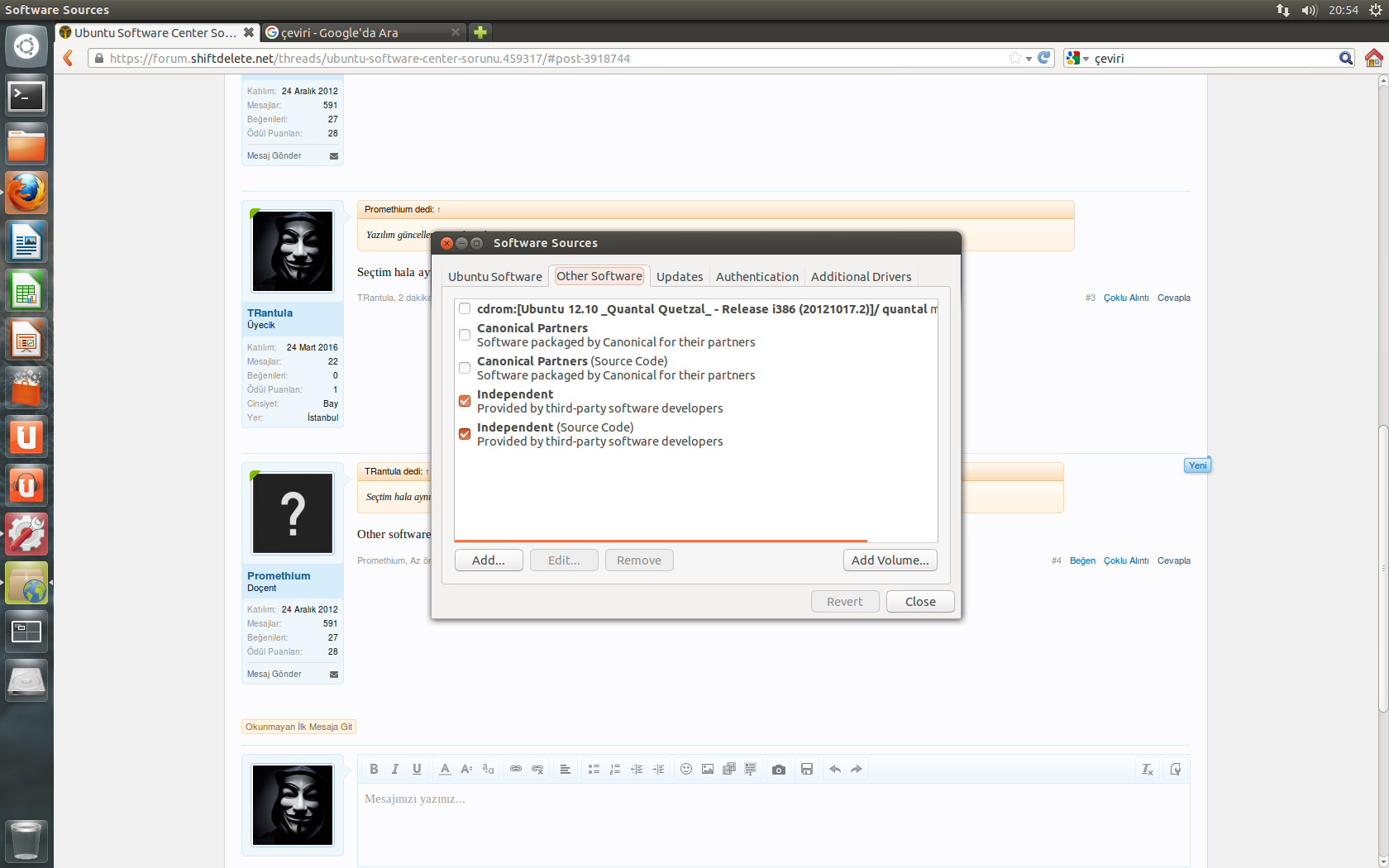The image size is (1389, 868).
Task: Switch editor to BB code mode icon
Action: (x=1176, y=769)
